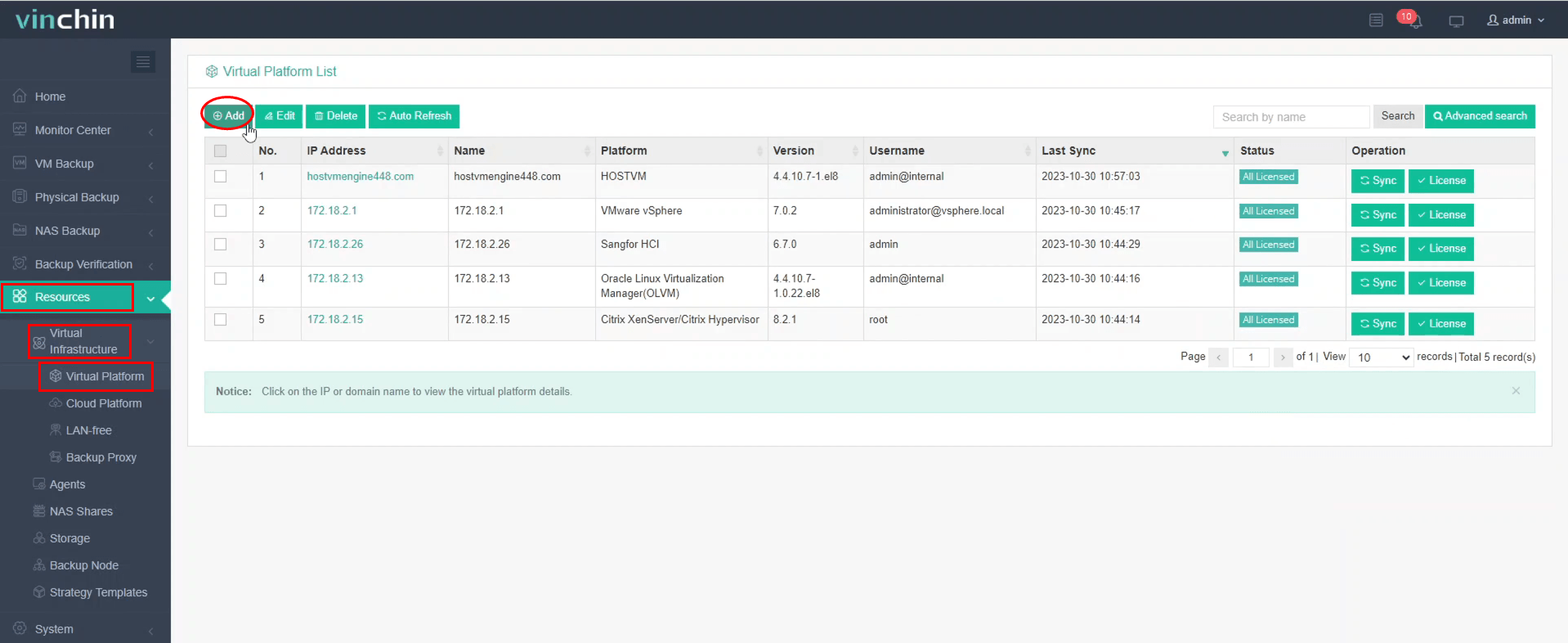Open the notifications bell icon

[x=1414, y=20]
